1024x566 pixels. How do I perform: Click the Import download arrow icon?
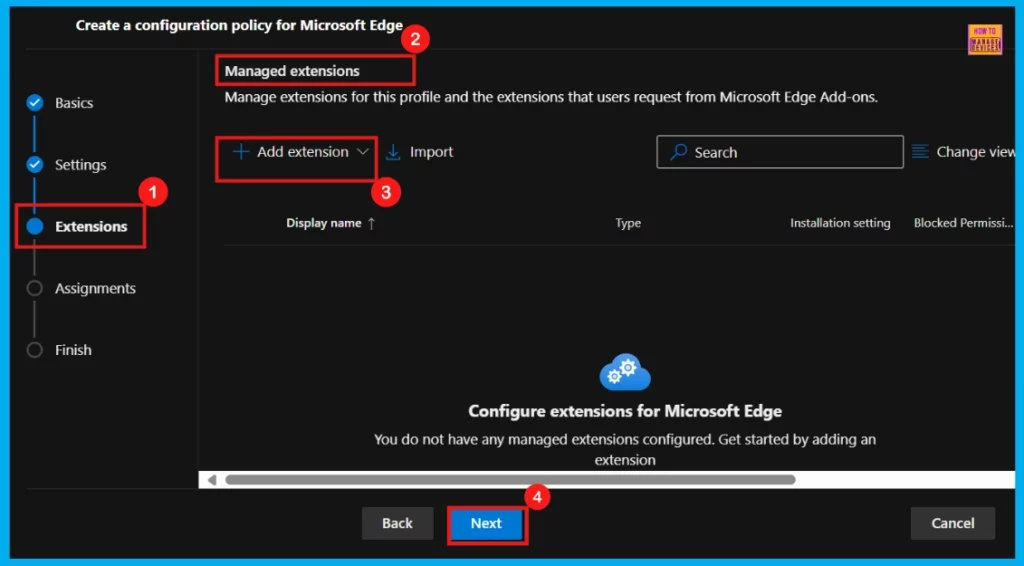pos(393,152)
